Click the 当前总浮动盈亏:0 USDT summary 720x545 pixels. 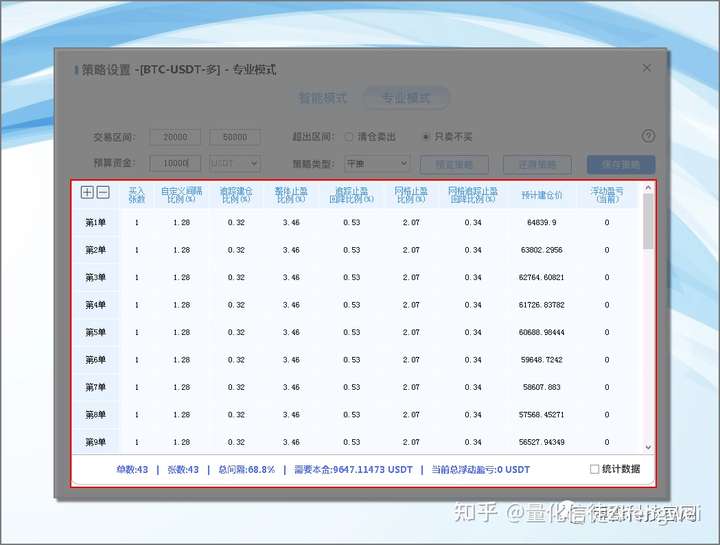pyautogui.click(x=480, y=470)
